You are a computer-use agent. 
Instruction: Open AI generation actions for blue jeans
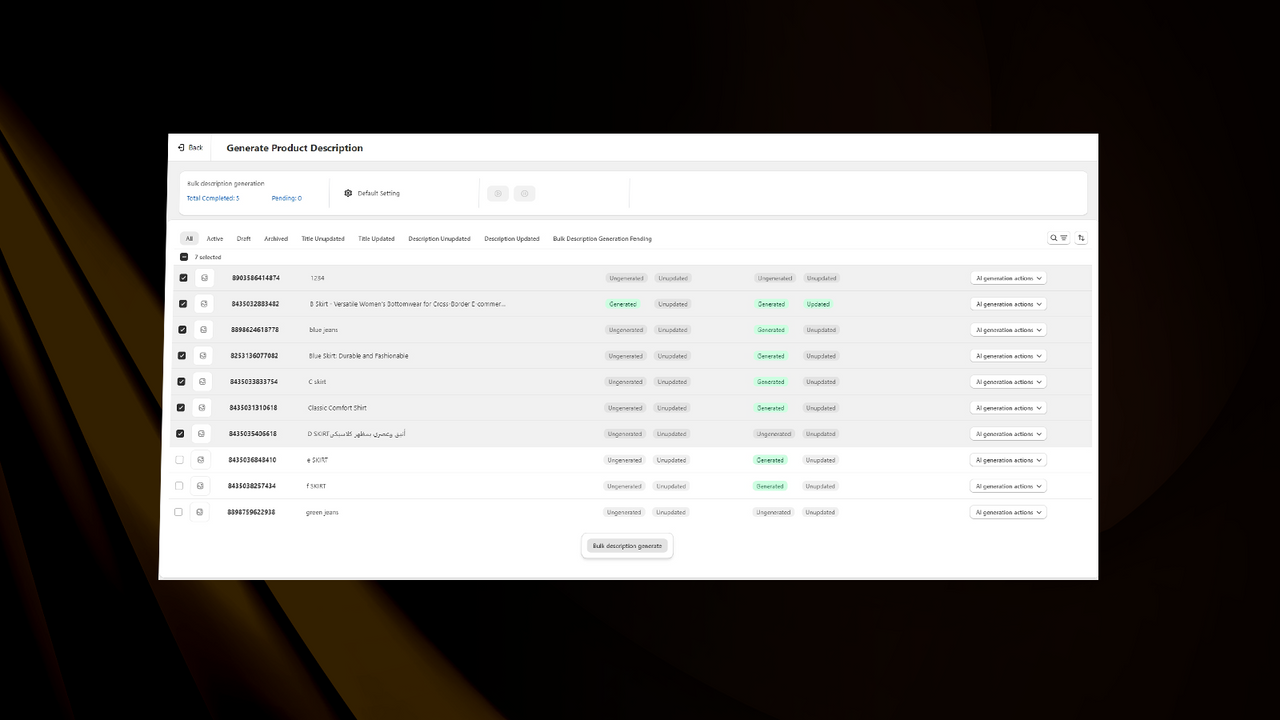(1008, 330)
